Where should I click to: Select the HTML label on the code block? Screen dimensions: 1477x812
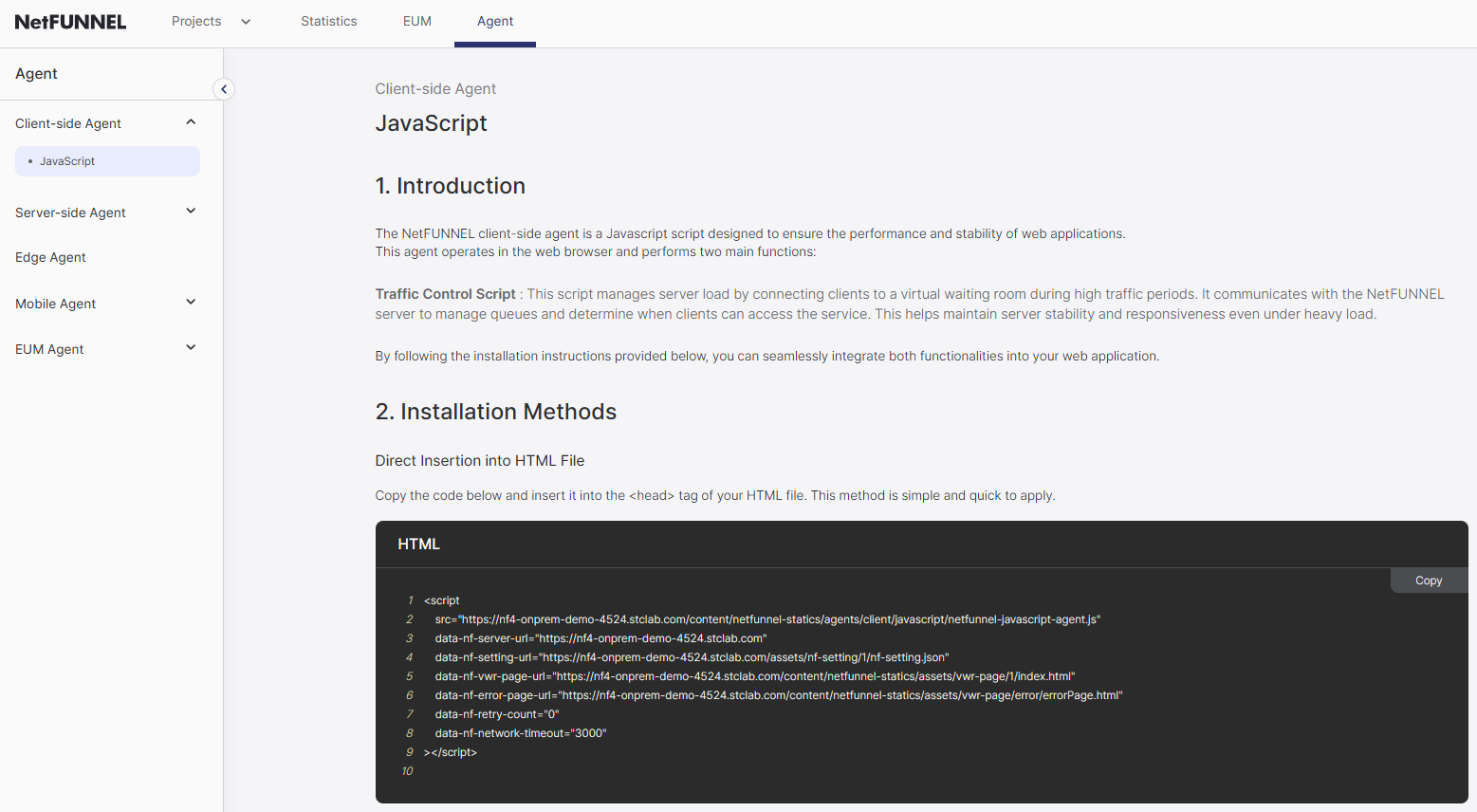coord(418,544)
